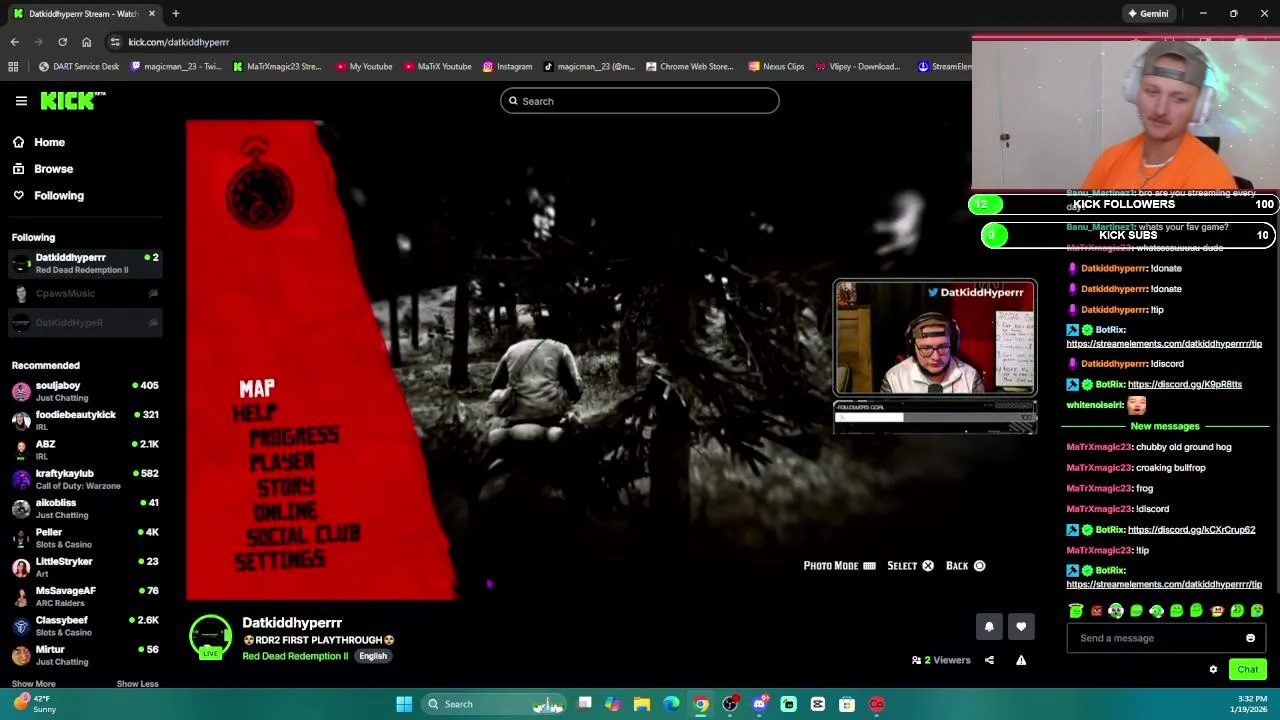Click the English language tag
Image resolution: width=1280 pixels, height=720 pixels.
[373, 656]
